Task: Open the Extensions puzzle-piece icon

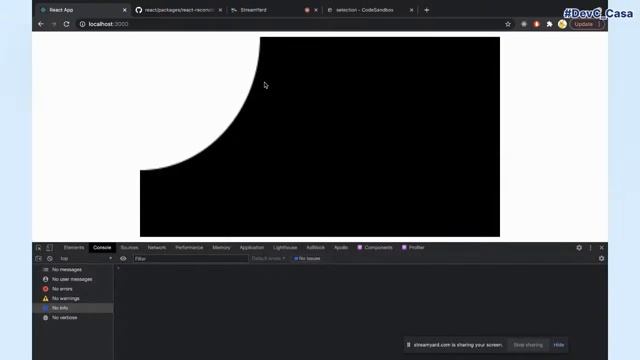Action: point(549,24)
